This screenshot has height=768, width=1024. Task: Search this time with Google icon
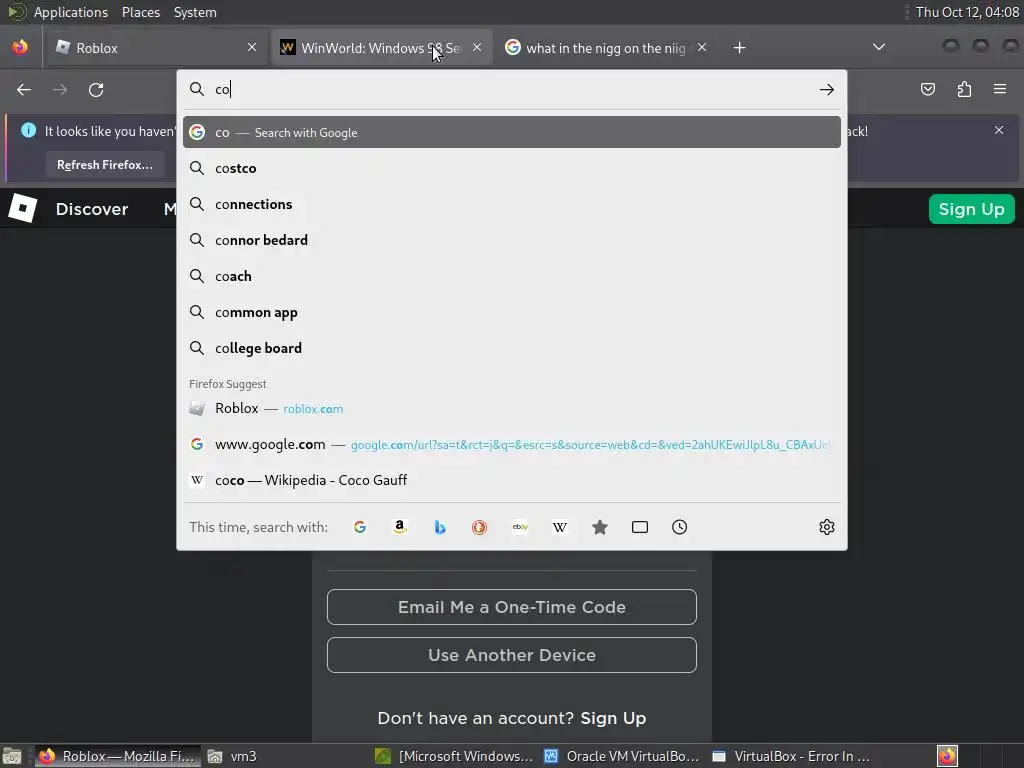pos(360,527)
